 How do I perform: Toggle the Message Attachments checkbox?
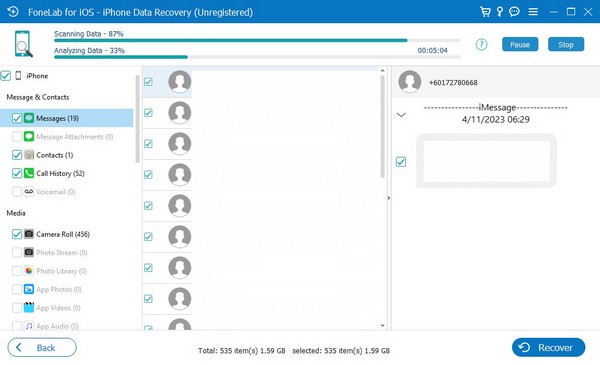(17, 137)
